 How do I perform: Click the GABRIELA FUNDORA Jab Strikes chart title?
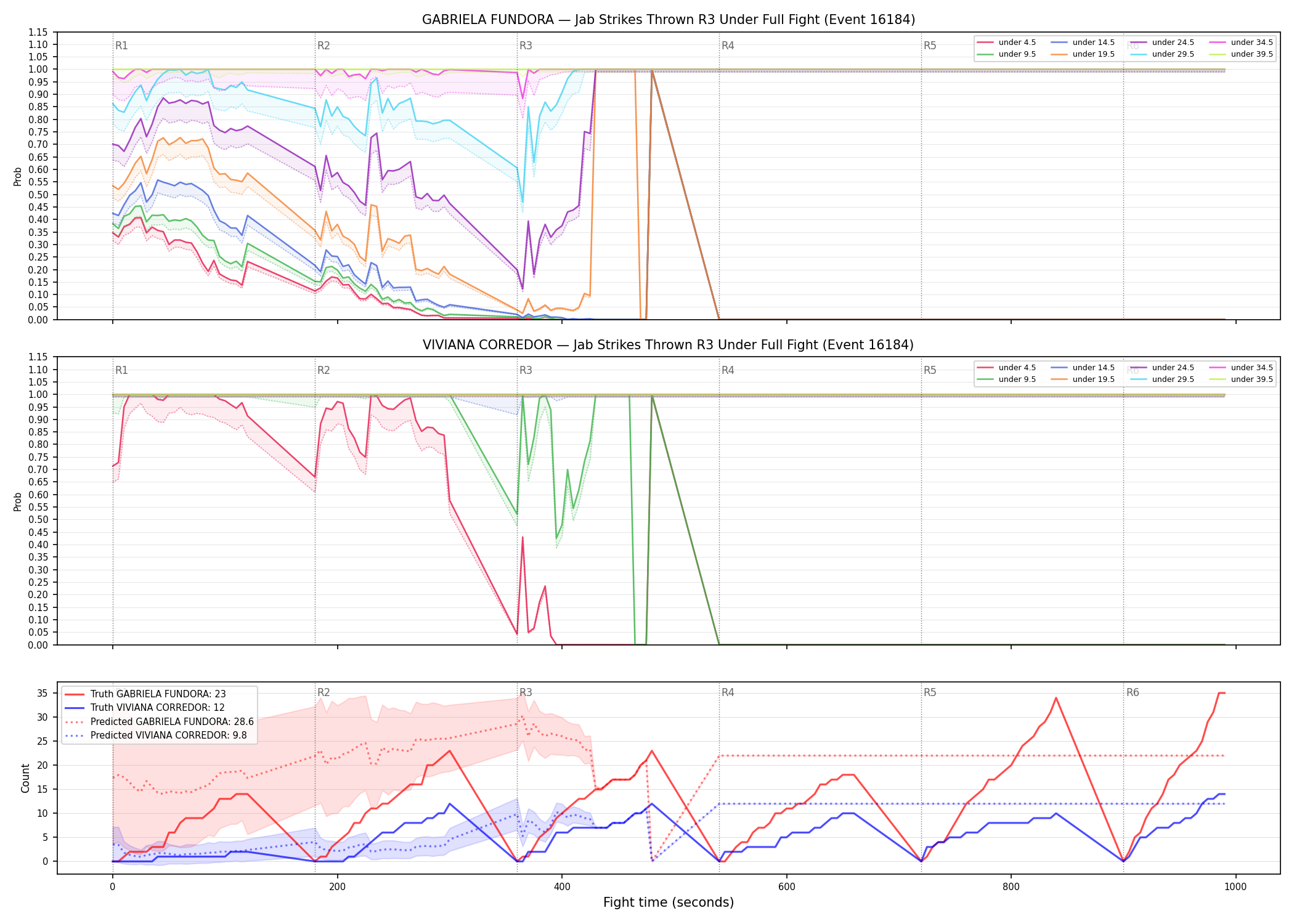tap(669, 20)
